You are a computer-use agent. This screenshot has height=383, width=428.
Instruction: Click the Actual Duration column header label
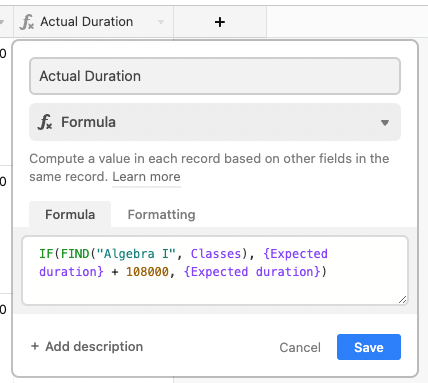[x=87, y=22]
